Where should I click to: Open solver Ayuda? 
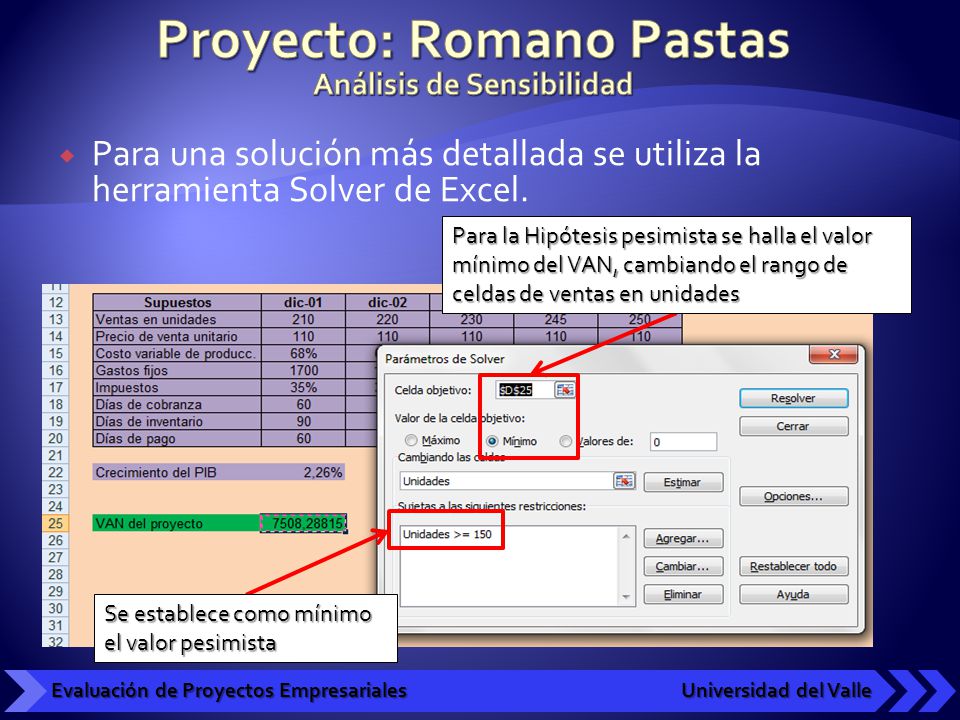click(x=793, y=594)
